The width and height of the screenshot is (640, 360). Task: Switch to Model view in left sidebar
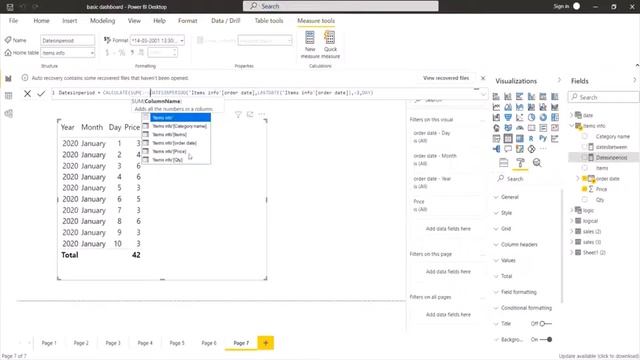[x=9, y=113]
